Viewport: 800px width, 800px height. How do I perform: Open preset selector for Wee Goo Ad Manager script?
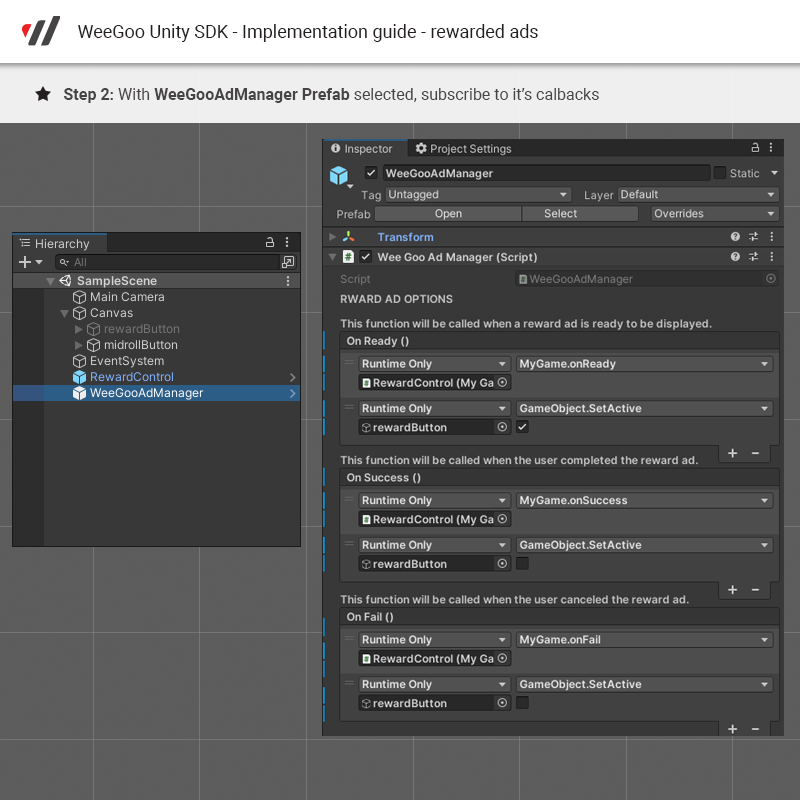click(x=753, y=257)
